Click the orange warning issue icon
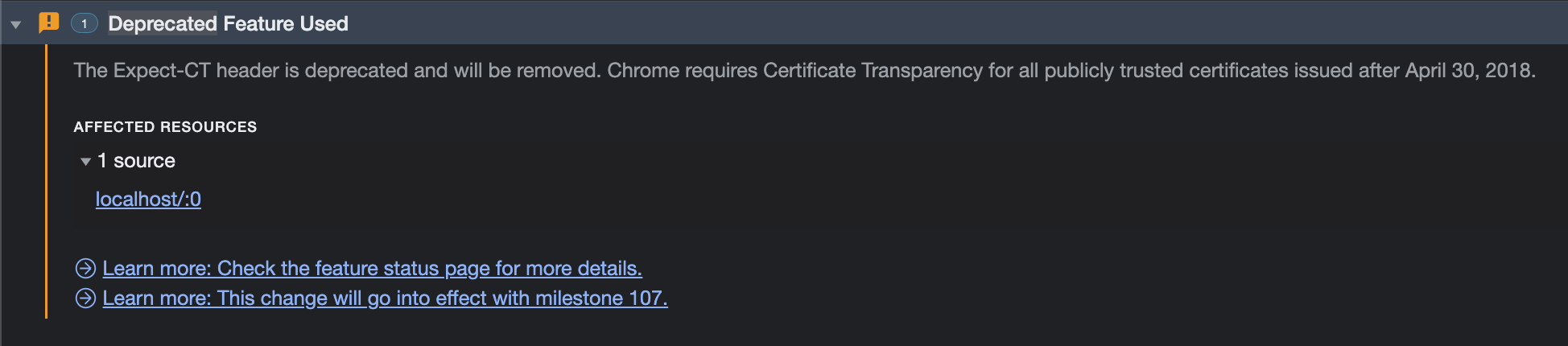This screenshot has width=1568, height=346. click(49, 23)
